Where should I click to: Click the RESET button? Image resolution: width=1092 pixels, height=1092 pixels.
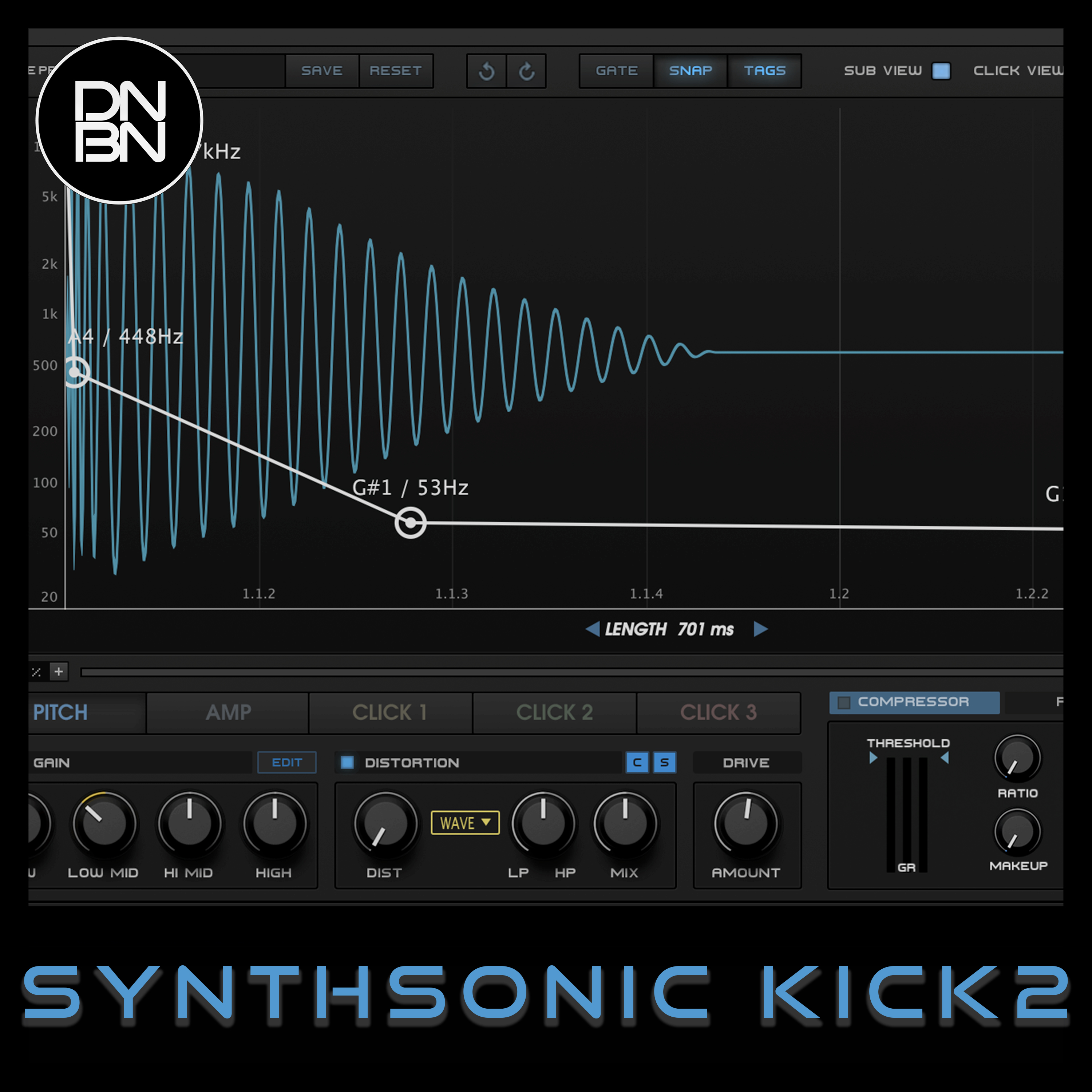pyautogui.click(x=396, y=71)
